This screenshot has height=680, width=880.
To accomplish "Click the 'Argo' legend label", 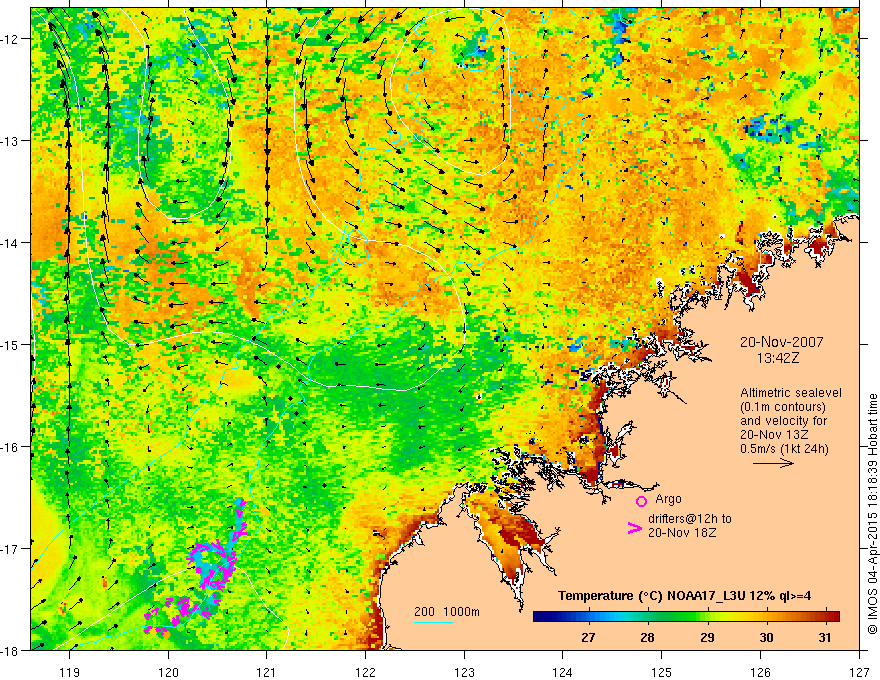I will 668,499.
